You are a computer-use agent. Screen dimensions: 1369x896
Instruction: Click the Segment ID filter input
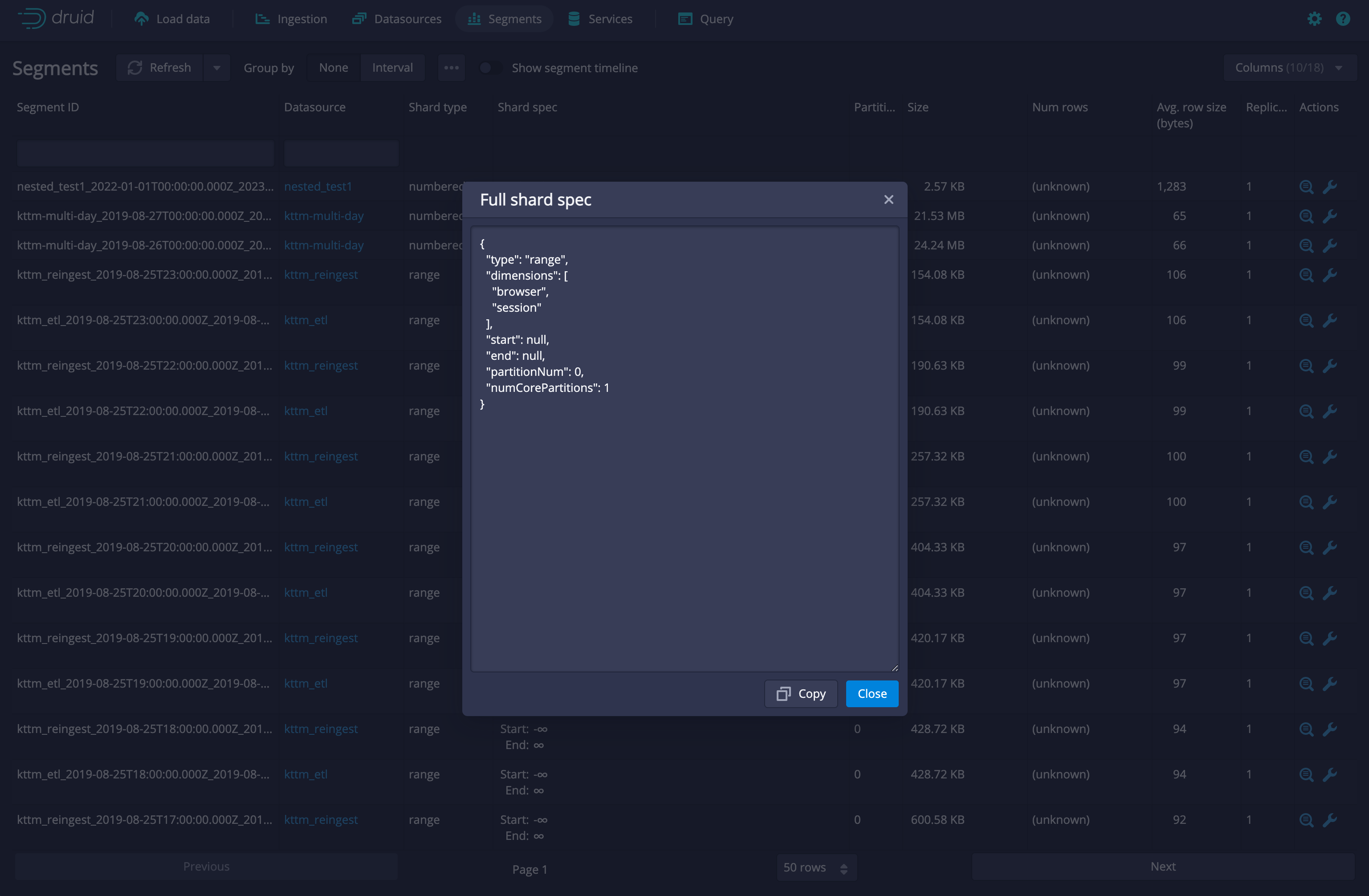click(146, 154)
